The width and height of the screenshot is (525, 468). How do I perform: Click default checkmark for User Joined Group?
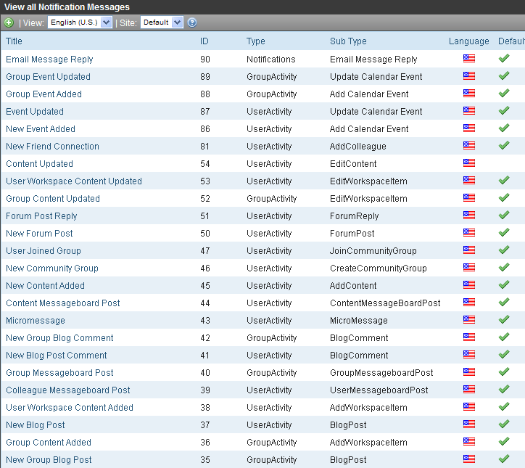504,250
